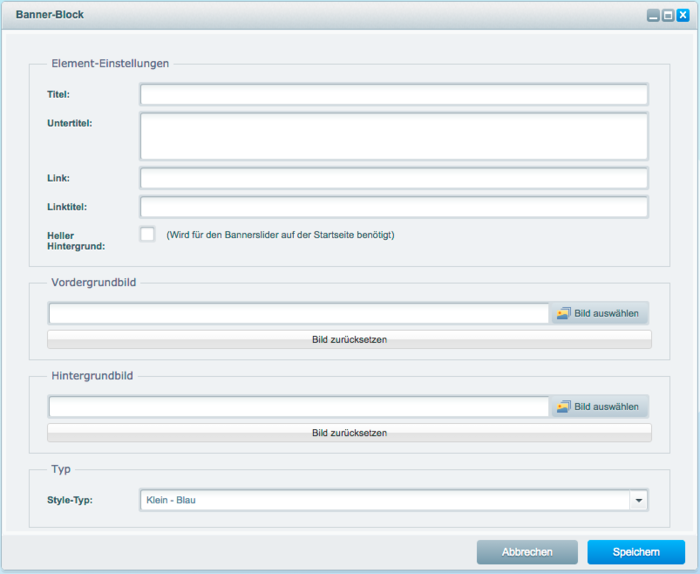Enable the Heller Hintergrund checkbox
700x574 pixels.
tap(148, 234)
